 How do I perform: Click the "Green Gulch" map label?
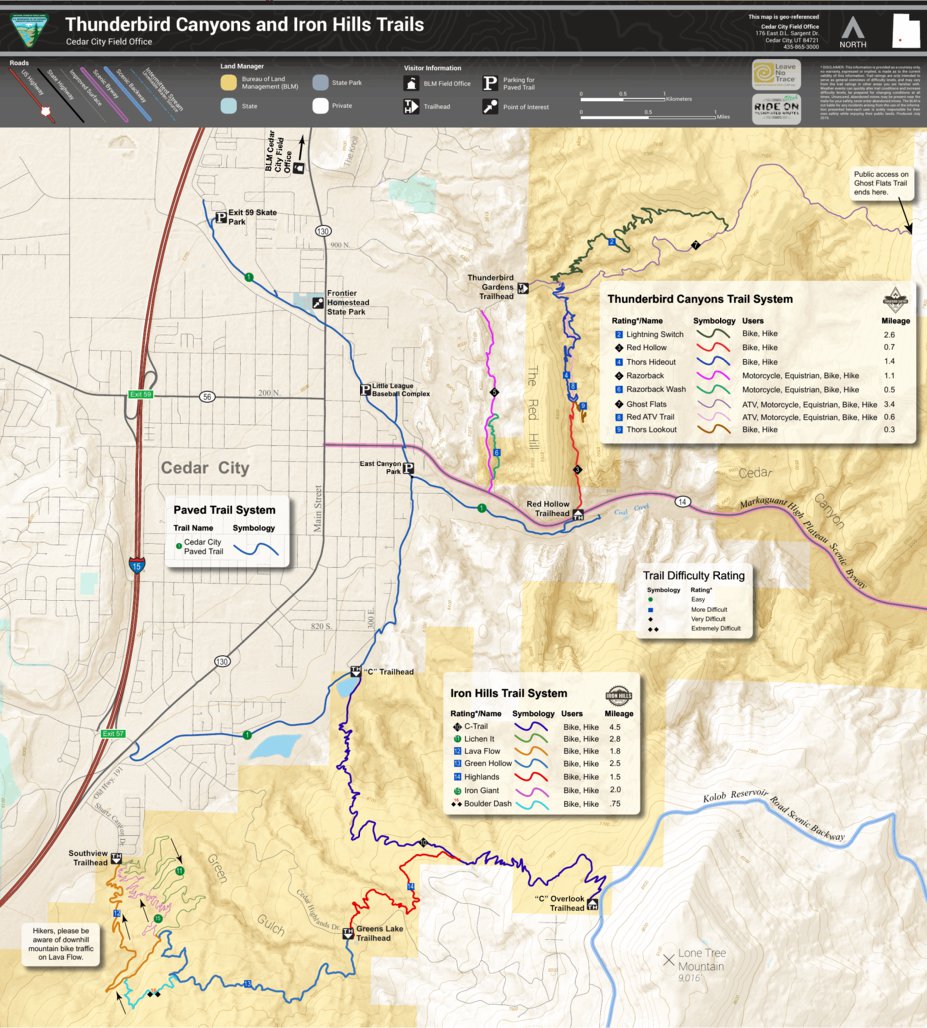(247, 895)
